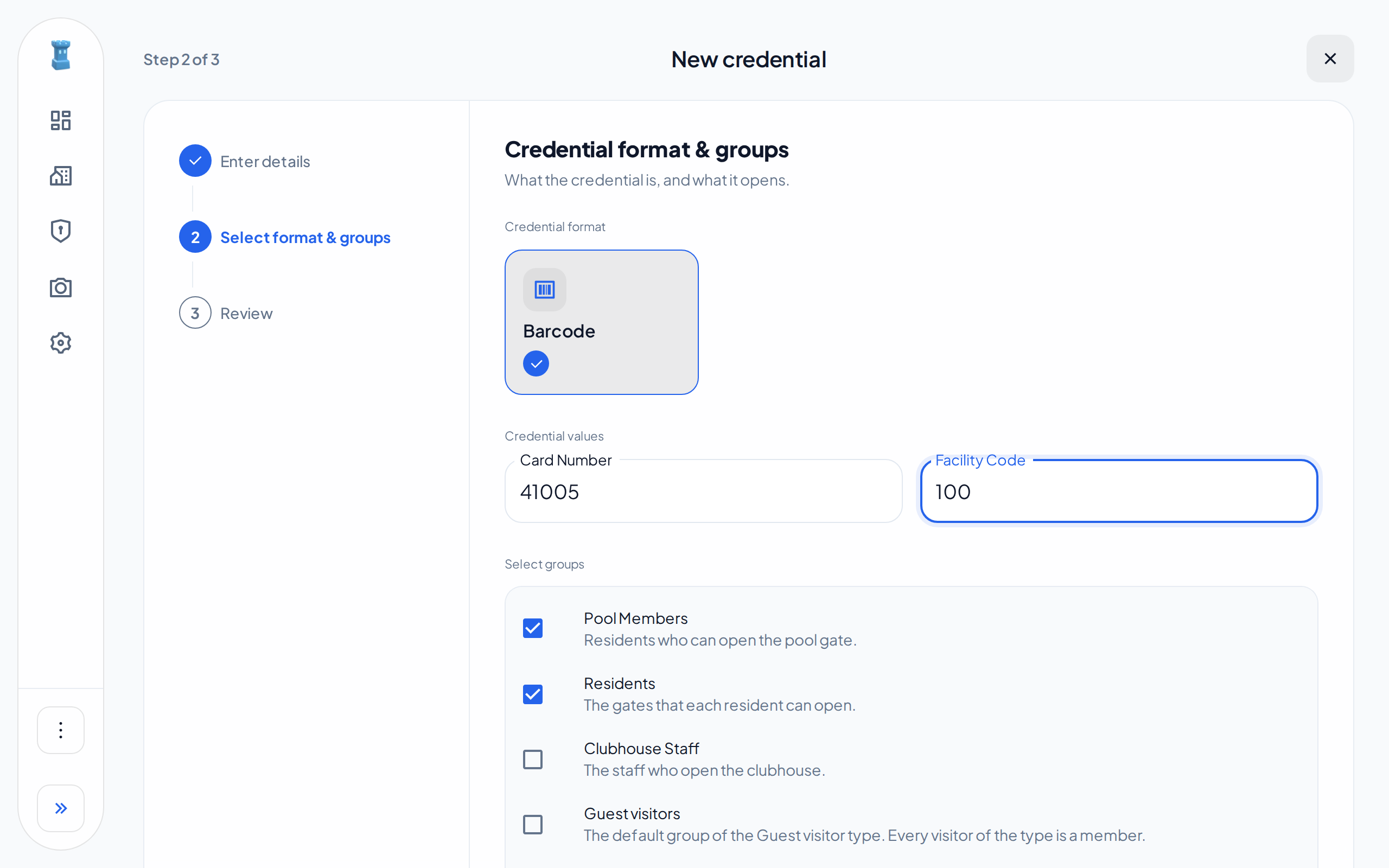Click the castle logo in sidebar

tap(61, 55)
